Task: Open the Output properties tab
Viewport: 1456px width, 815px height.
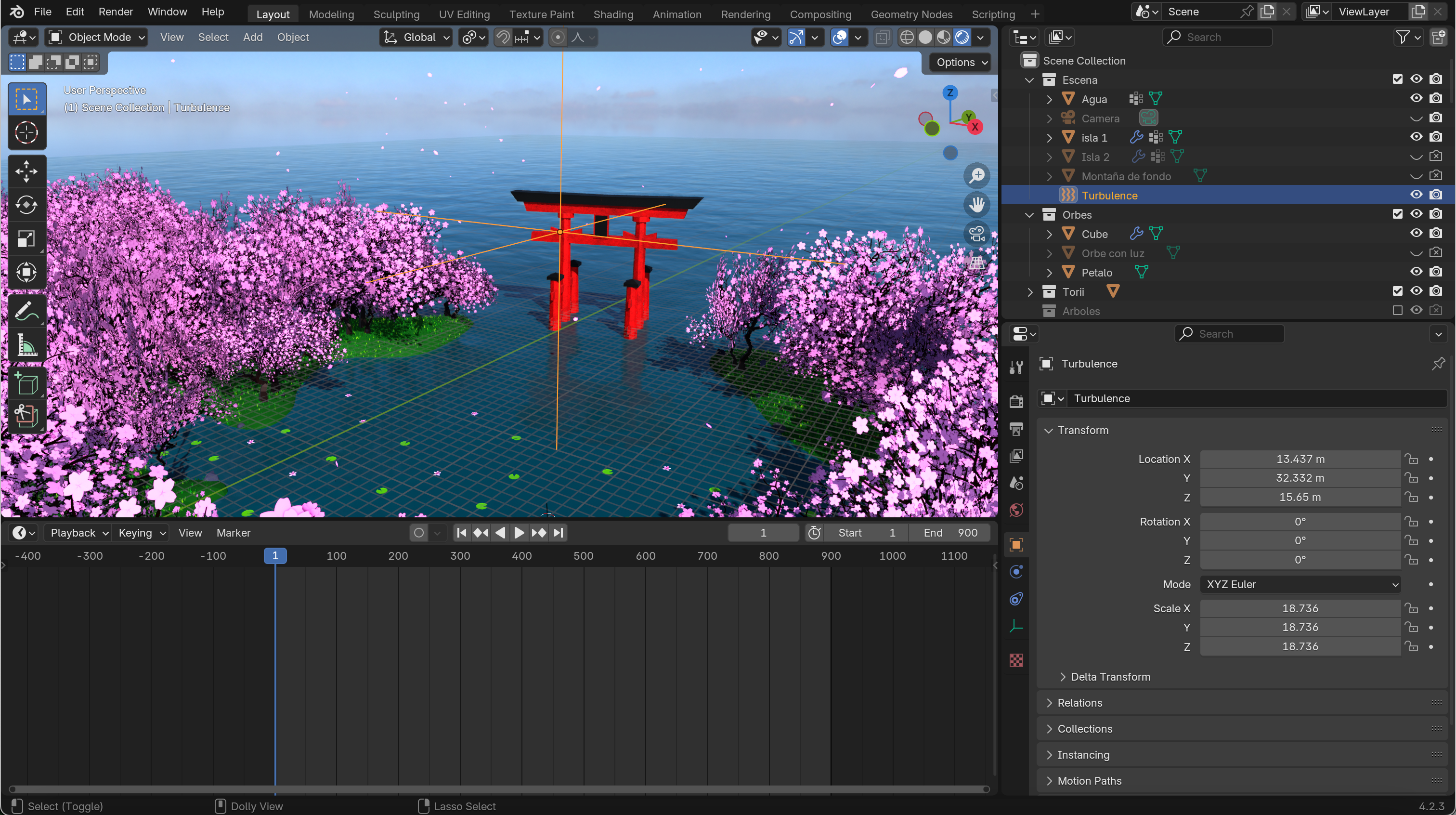Action: pos(1016,428)
